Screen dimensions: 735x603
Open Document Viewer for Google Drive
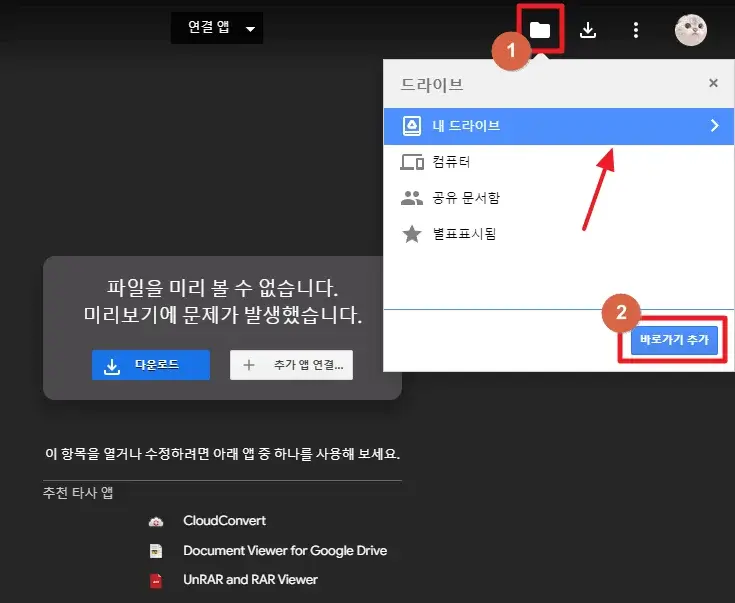tap(285, 550)
